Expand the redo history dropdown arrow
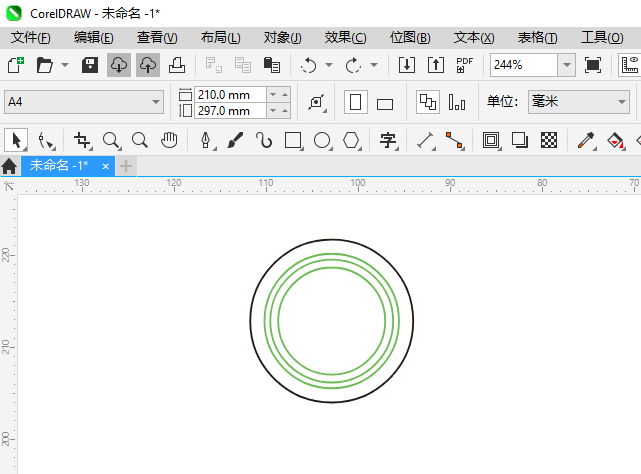This screenshot has height=474, width=641. (x=374, y=65)
